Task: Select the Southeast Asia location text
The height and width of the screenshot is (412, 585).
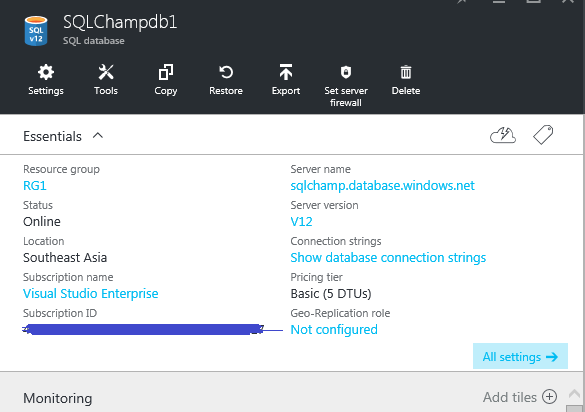Action: [65, 258]
